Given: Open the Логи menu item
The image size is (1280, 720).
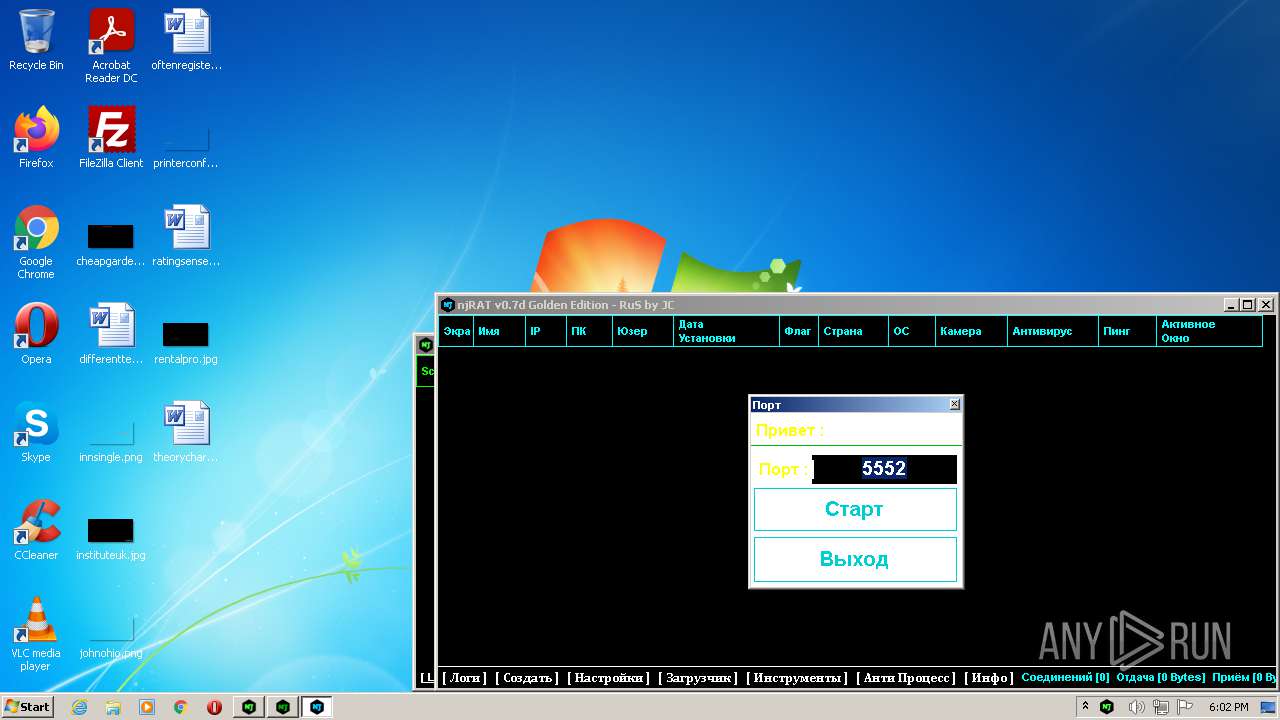Looking at the screenshot, I should (x=465, y=678).
